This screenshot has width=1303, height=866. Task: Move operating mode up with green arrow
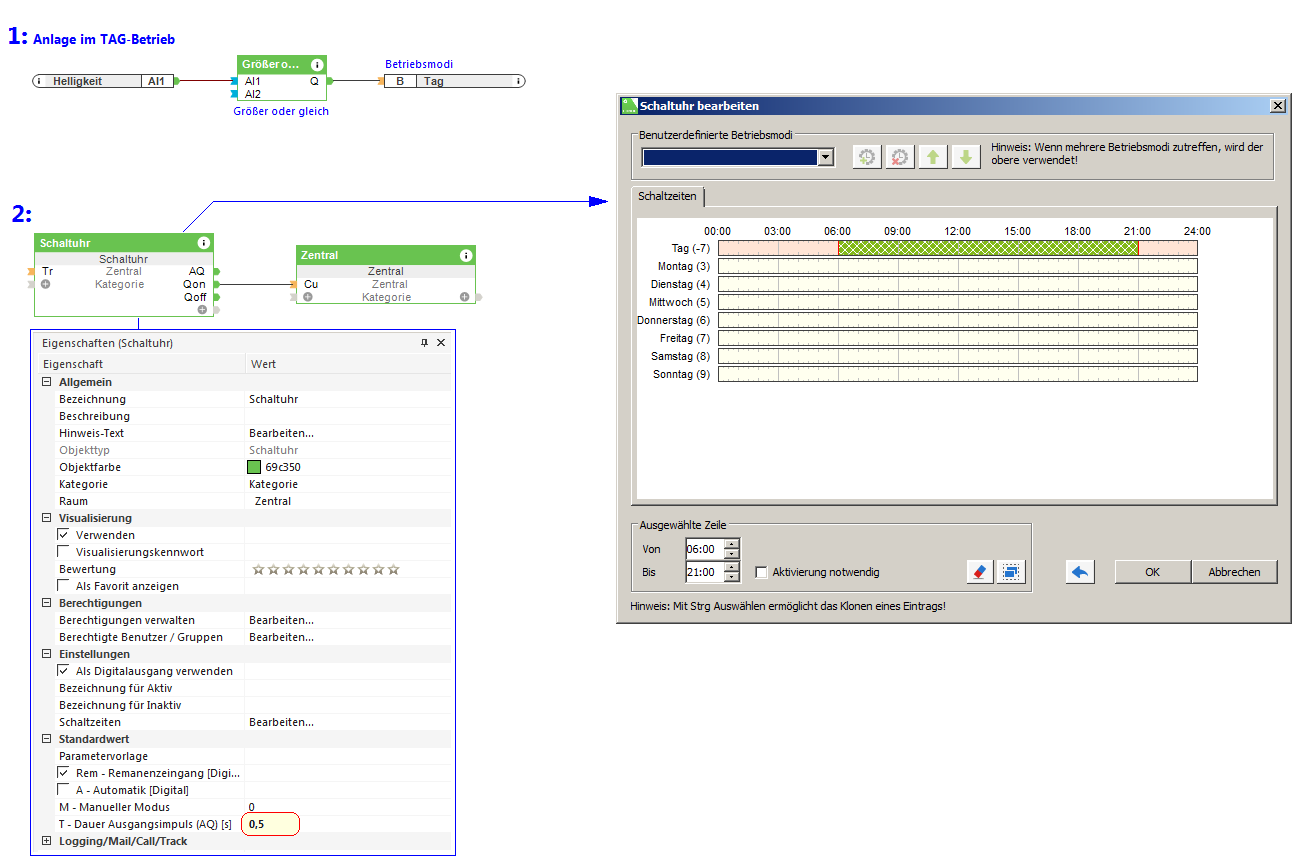tap(933, 157)
